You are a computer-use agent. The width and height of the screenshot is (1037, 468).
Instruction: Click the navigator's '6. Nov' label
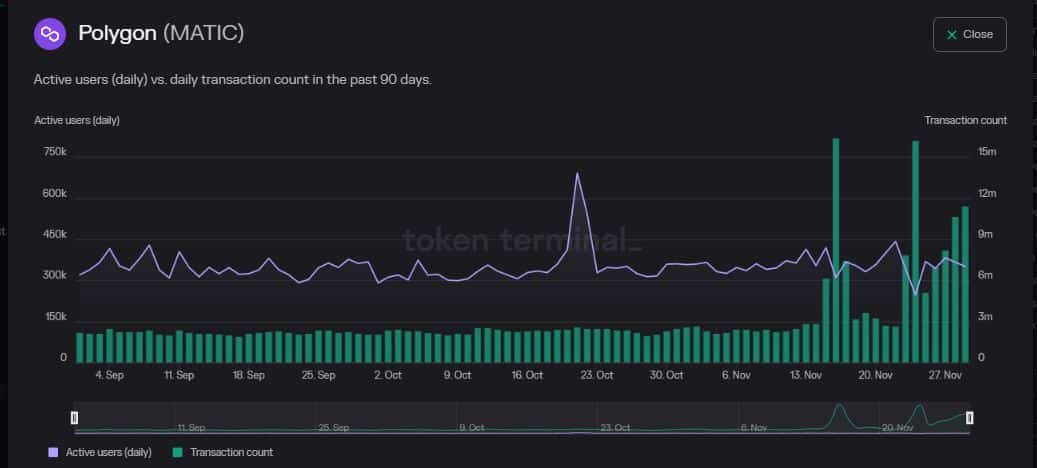point(754,428)
